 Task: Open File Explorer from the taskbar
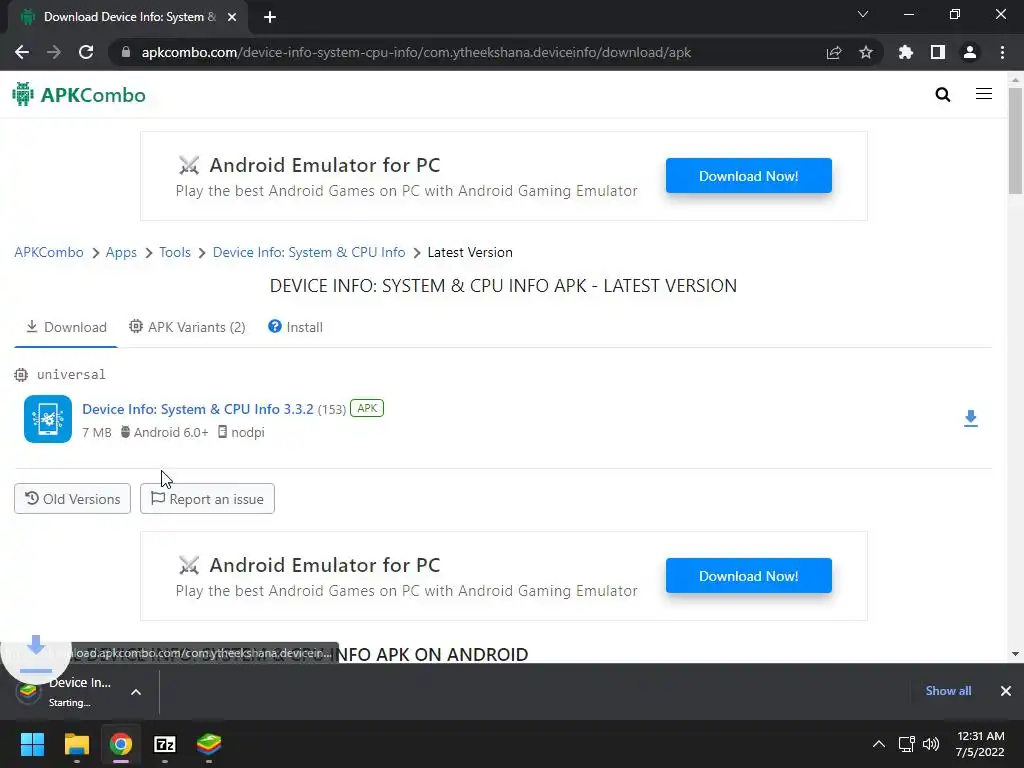click(x=76, y=744)
